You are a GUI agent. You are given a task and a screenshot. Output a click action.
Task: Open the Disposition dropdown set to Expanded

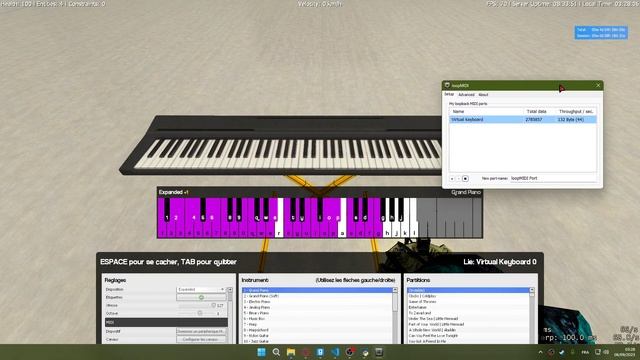(201, 289)
